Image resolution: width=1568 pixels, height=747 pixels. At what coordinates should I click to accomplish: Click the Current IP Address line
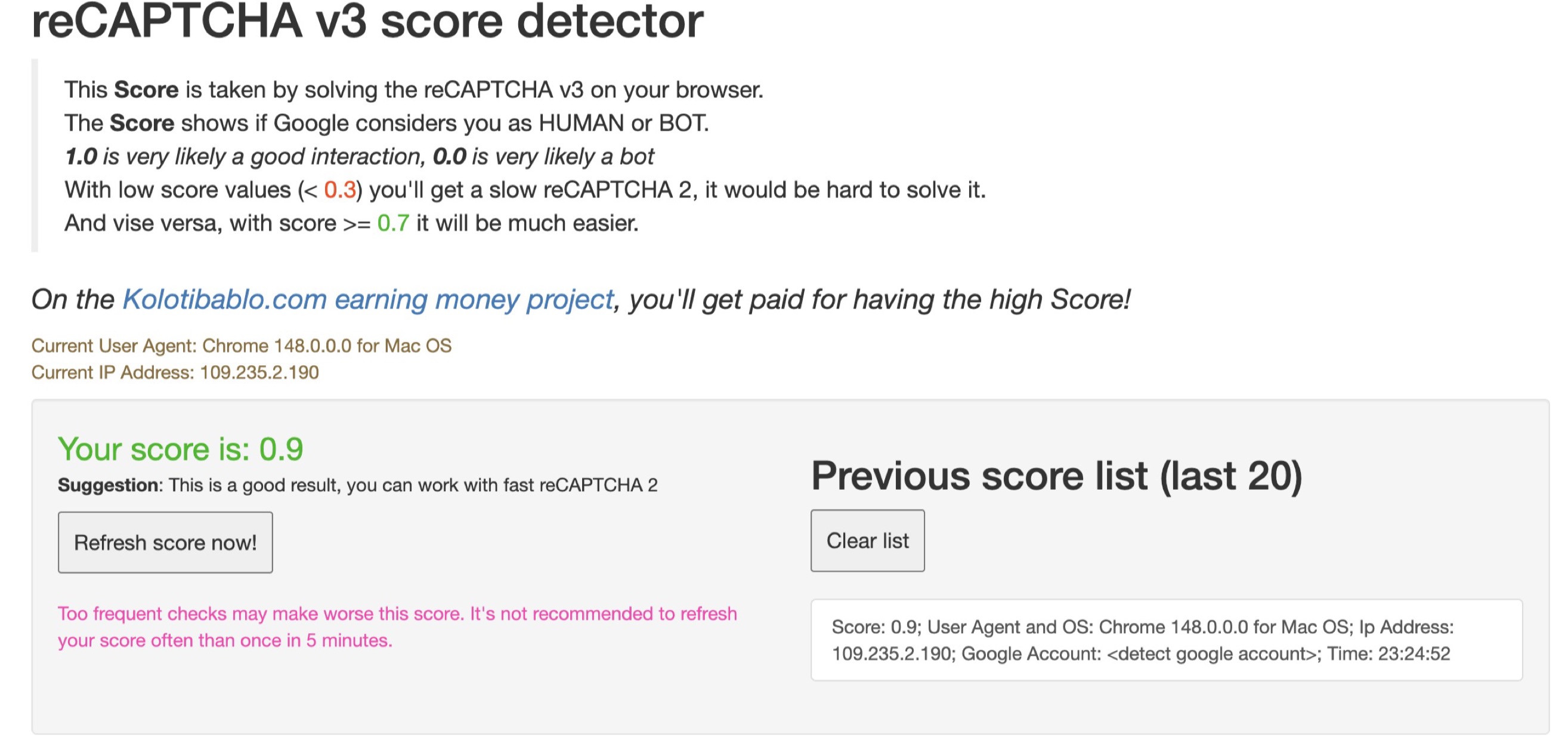pos(175,372)
